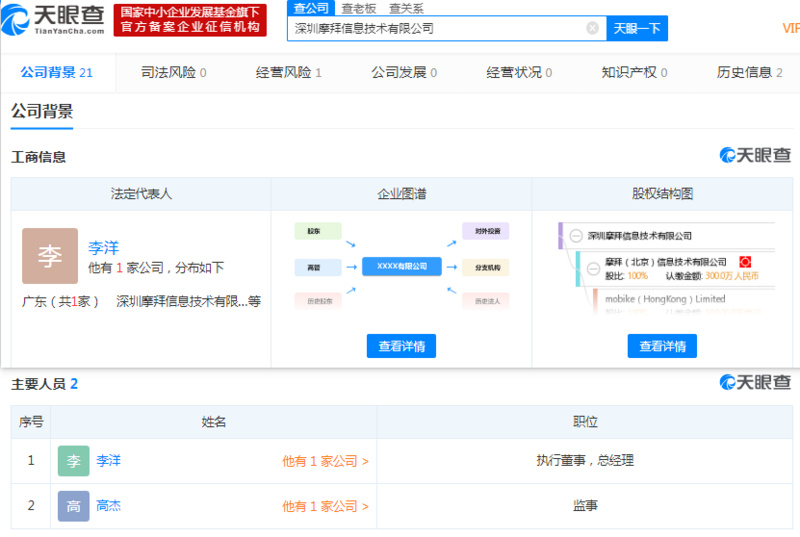Screen dimensions: 800x537
Task: Click the 高管 node in enterprise graph
Action: [x=318, y=267]
